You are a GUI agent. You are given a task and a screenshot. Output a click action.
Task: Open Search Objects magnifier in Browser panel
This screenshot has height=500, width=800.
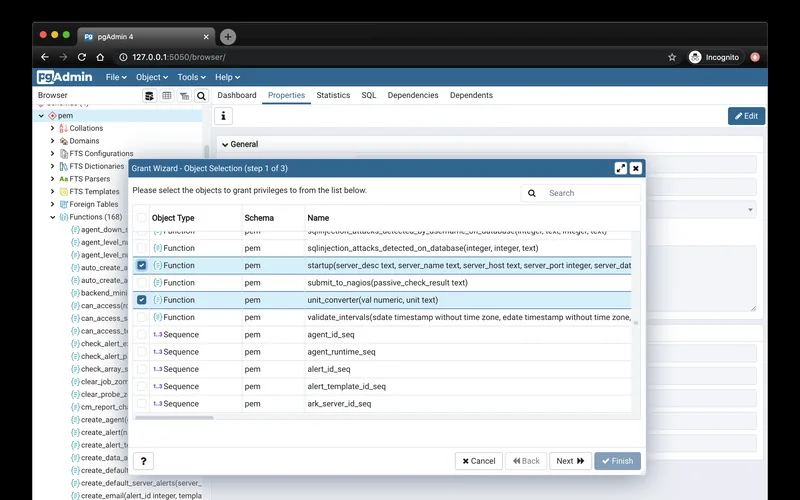[x=202, y=95]
